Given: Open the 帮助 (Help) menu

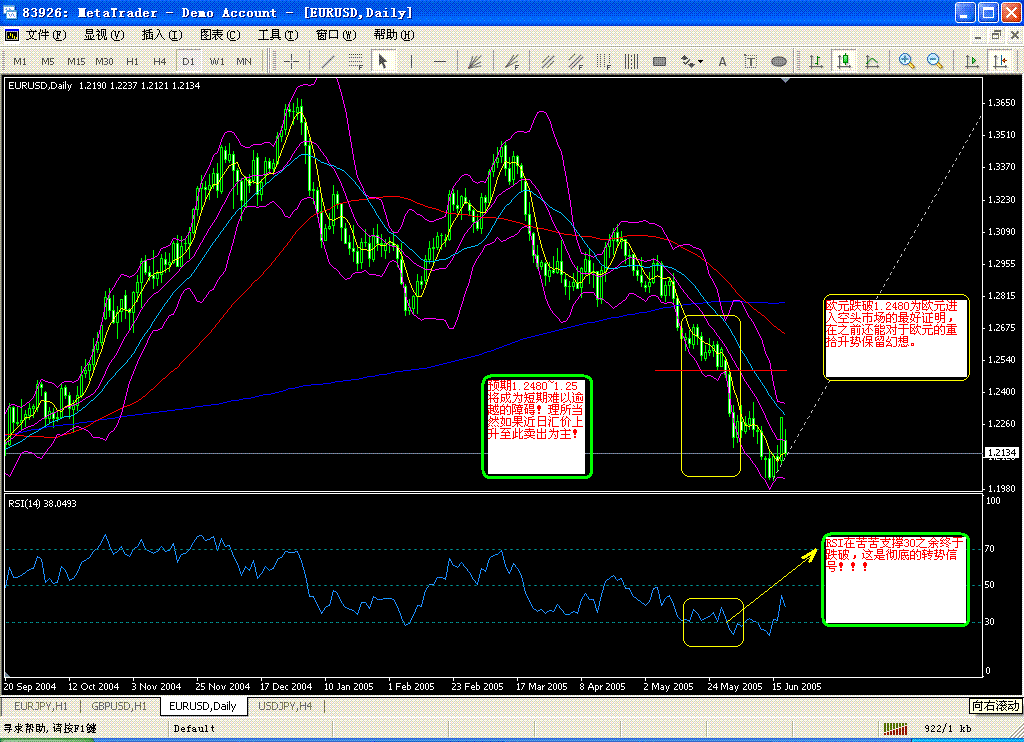Looking at the screenshot, I should point(394,35).
